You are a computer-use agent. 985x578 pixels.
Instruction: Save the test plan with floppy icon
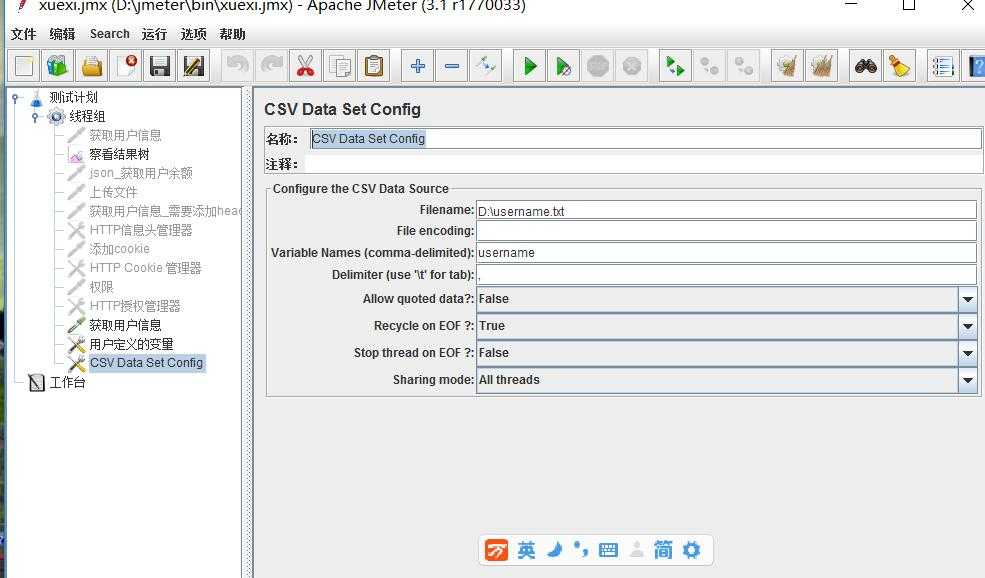coord(160,66)
